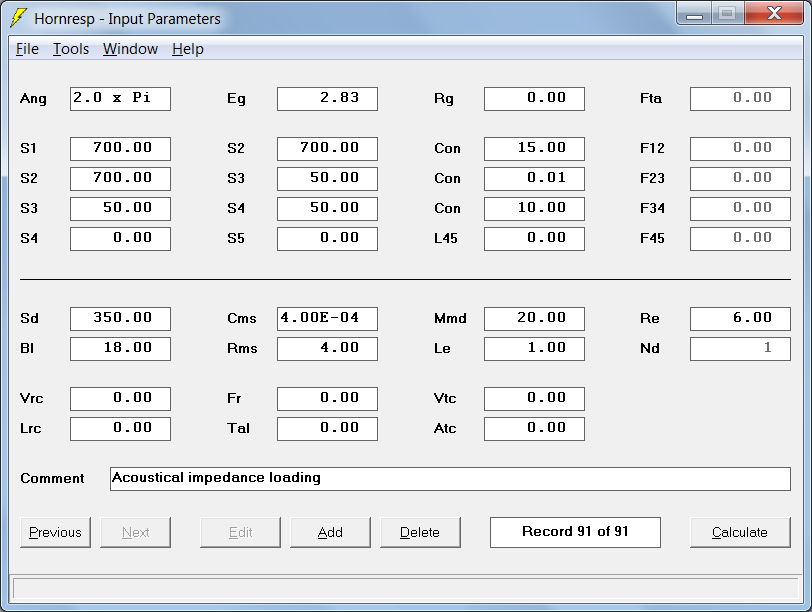Click the Fr input field
The width and height of the screenshot is (812, 612).
(327, 399)
